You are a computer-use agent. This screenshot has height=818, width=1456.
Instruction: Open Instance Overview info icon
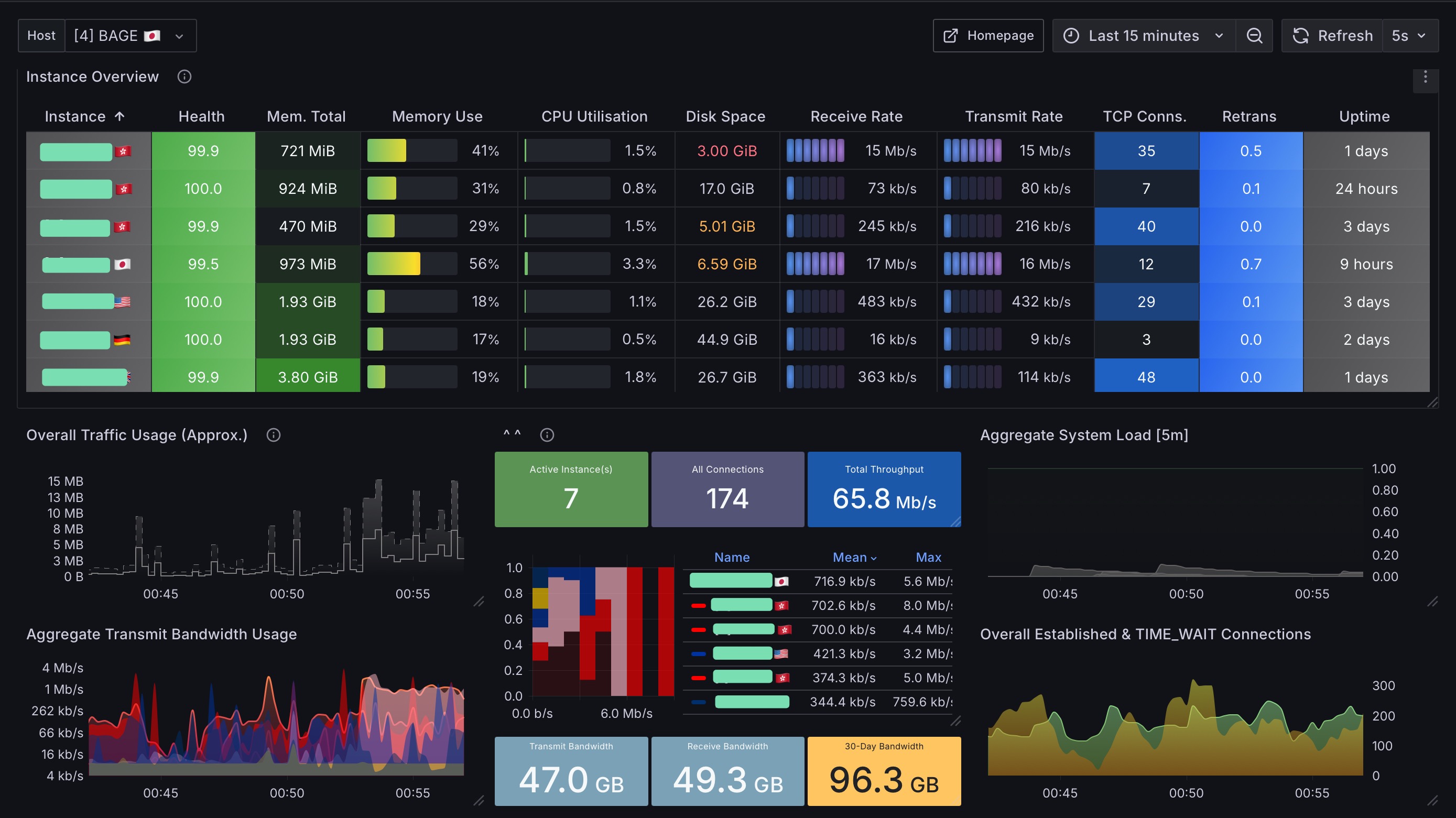pos(184,77)
